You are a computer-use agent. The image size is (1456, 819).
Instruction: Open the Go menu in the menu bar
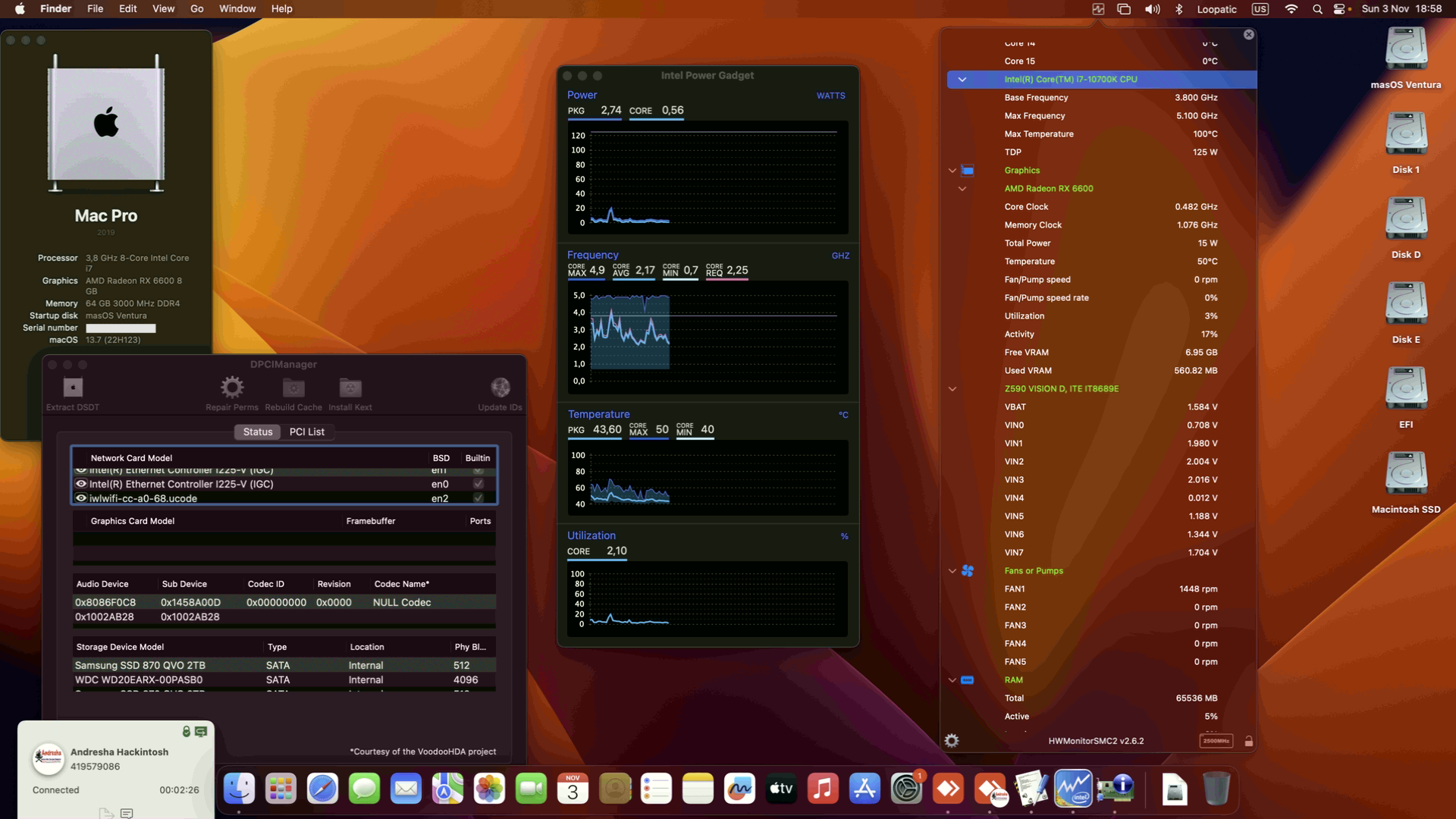pyautogui.click(x=196, y=8)
